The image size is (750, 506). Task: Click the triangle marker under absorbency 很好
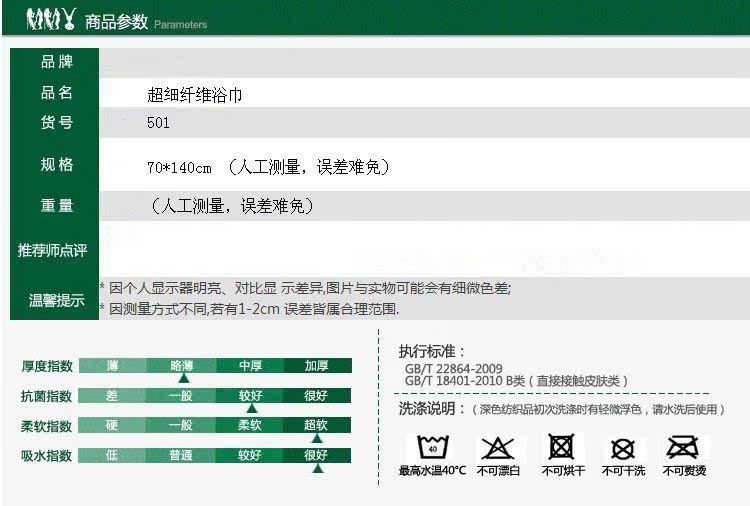[318, 468]
